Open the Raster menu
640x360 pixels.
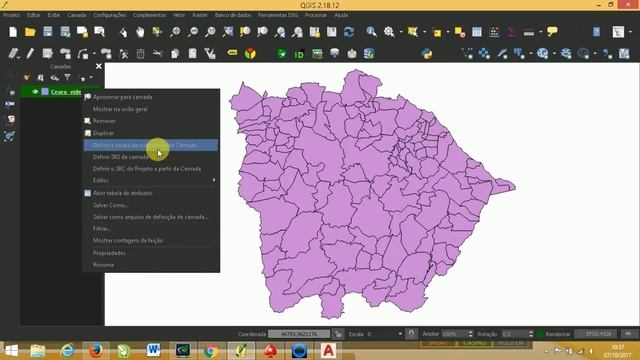pos(200,15)
